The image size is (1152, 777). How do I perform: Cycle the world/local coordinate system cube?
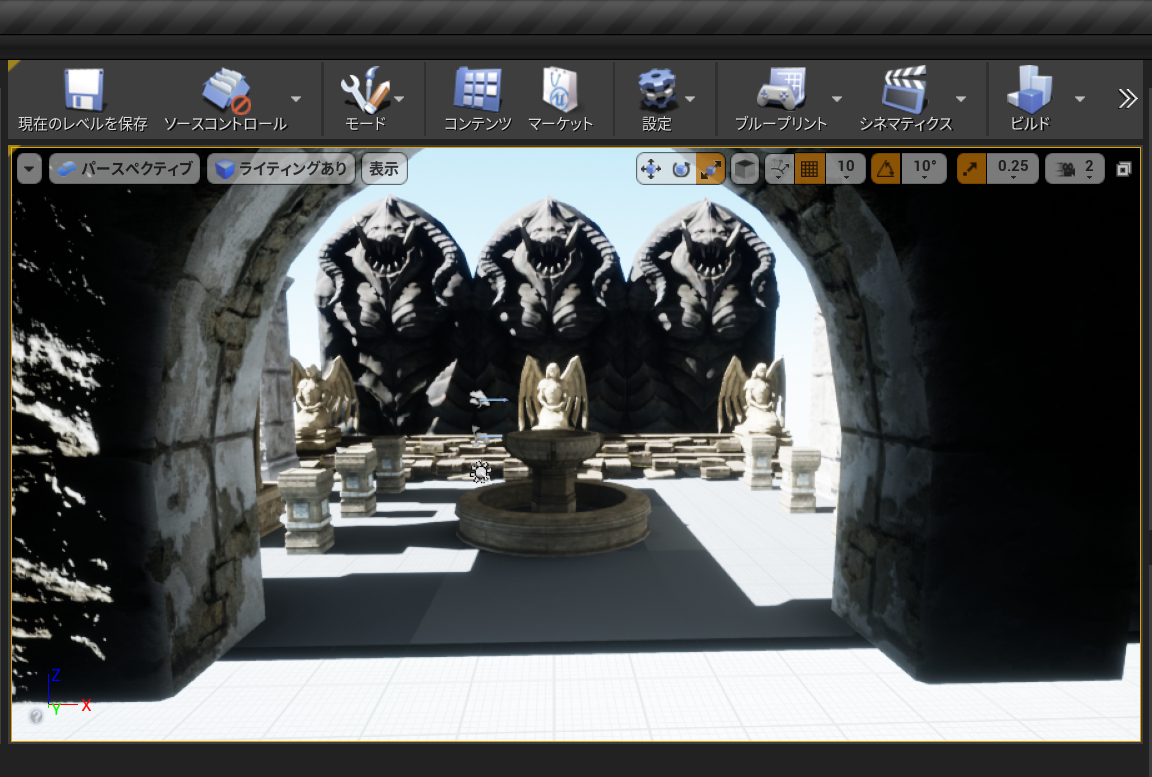[744, 169]
